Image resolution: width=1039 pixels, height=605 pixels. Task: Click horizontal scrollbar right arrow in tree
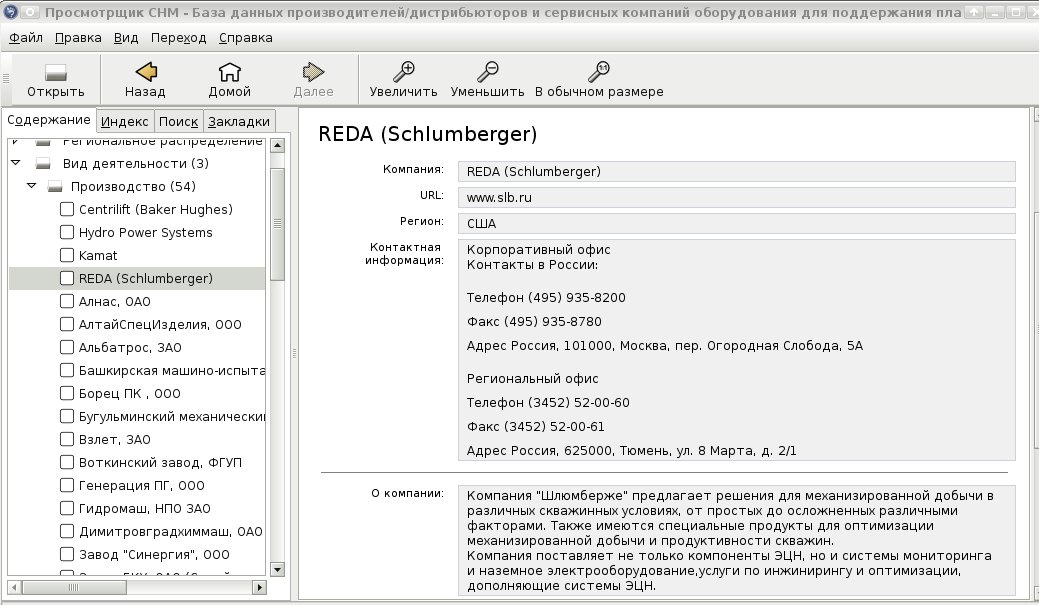click(x=260, y=587)
